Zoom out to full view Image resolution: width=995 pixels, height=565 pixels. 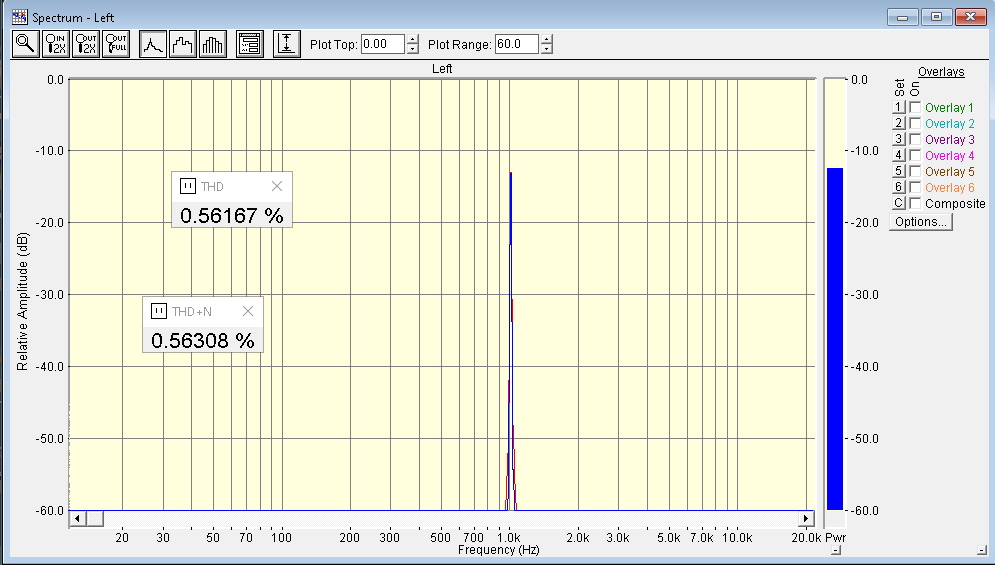coord(116,44)
